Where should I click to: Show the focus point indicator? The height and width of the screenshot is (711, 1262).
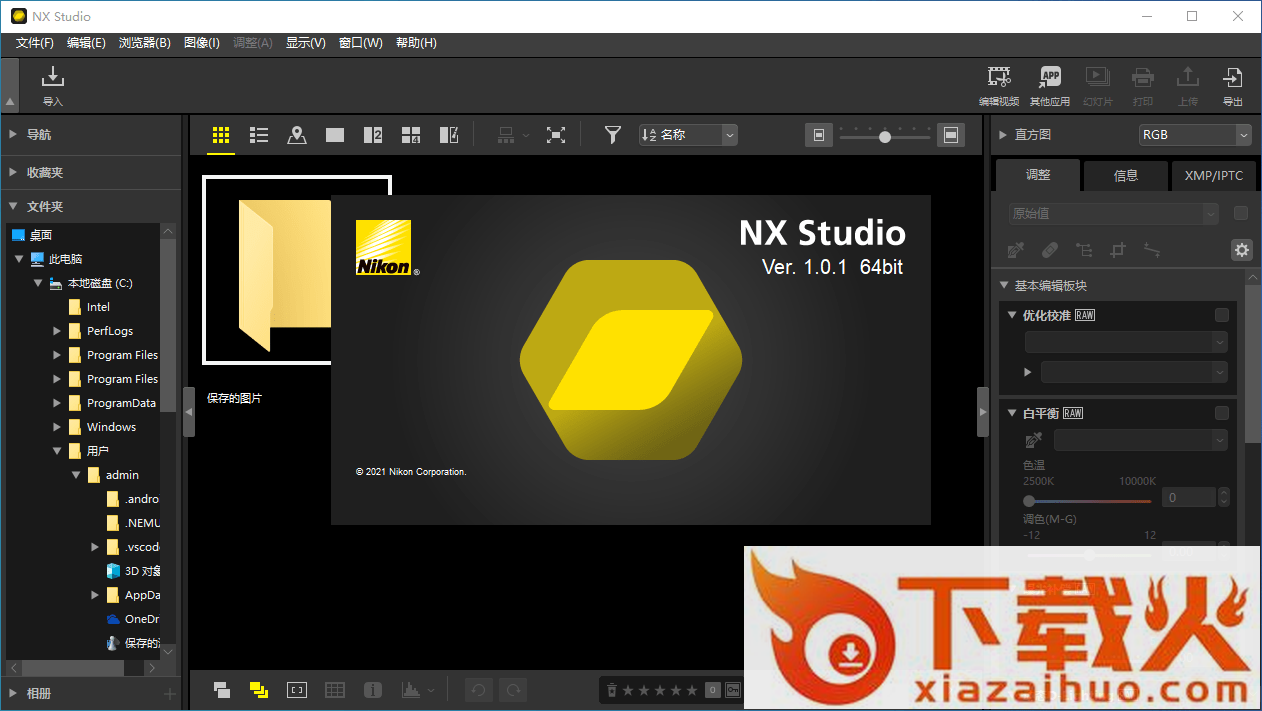pyautogui.click(x=297, y=689)
